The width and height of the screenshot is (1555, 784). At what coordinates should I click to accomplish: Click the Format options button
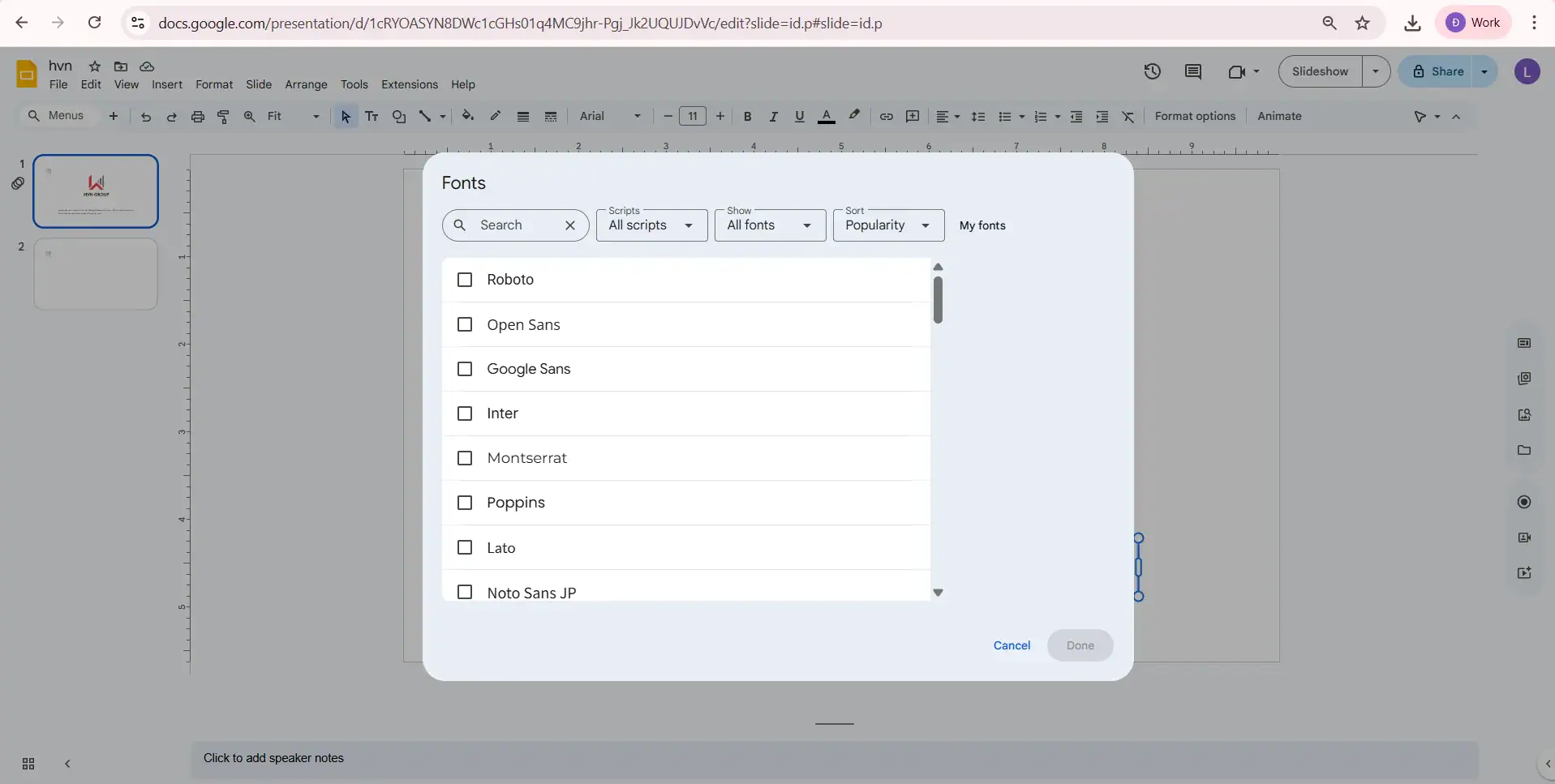[x=1195, y=116]
